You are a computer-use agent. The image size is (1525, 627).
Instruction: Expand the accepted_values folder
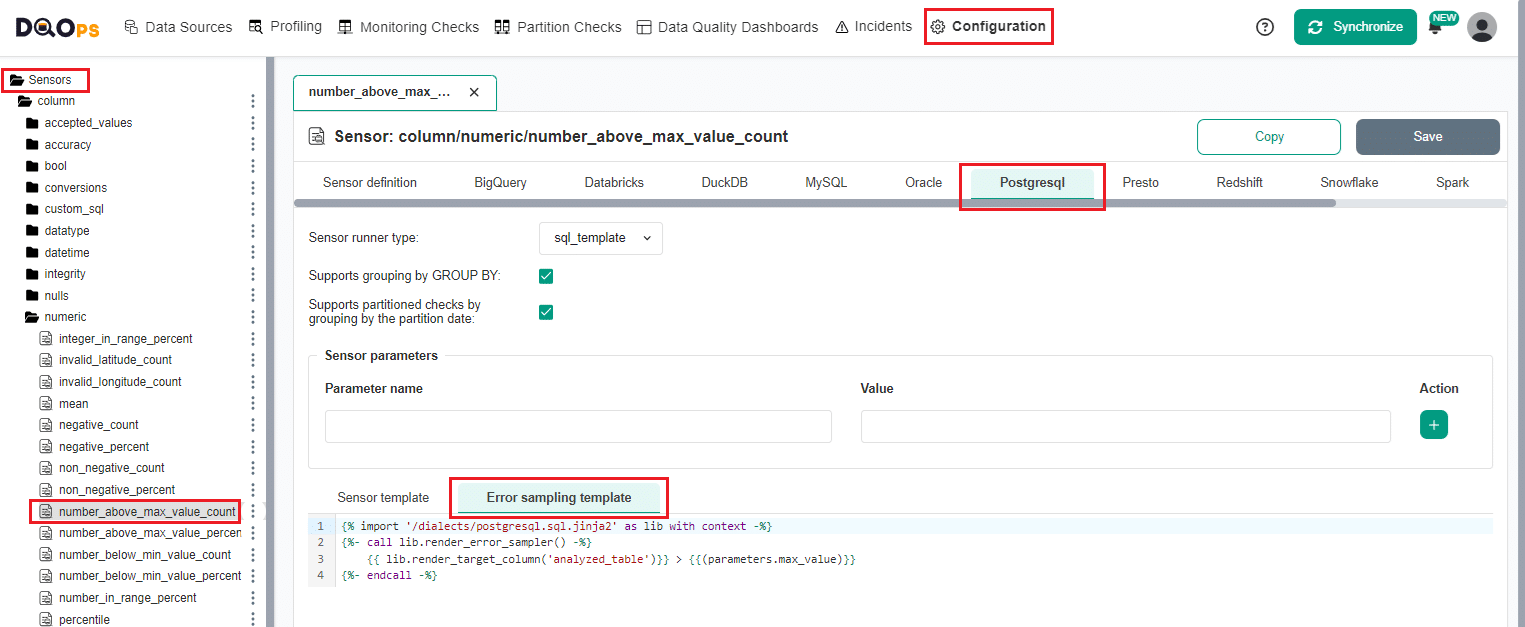[x=32, y=123]
